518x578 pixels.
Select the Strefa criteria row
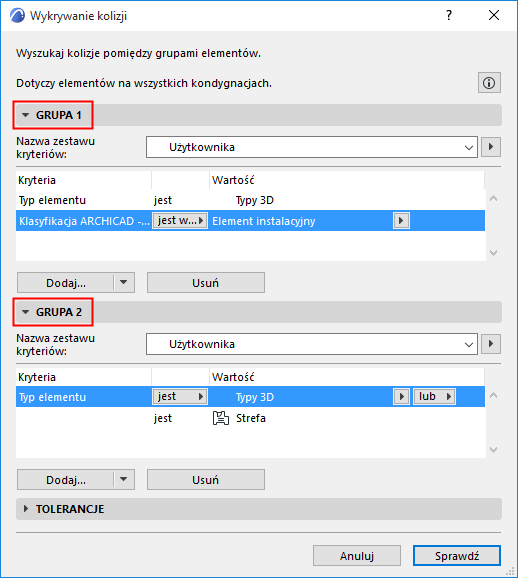250,418
